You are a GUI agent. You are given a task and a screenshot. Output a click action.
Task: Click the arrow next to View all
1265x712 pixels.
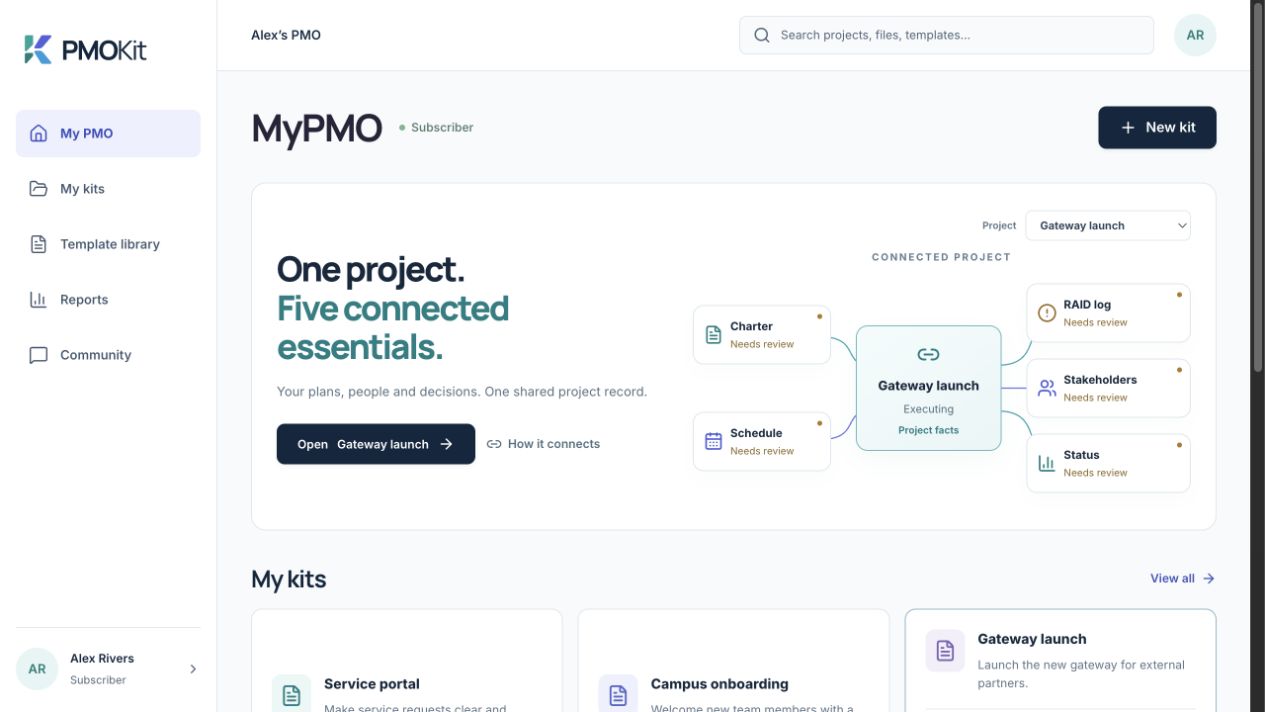[1208, 578]
